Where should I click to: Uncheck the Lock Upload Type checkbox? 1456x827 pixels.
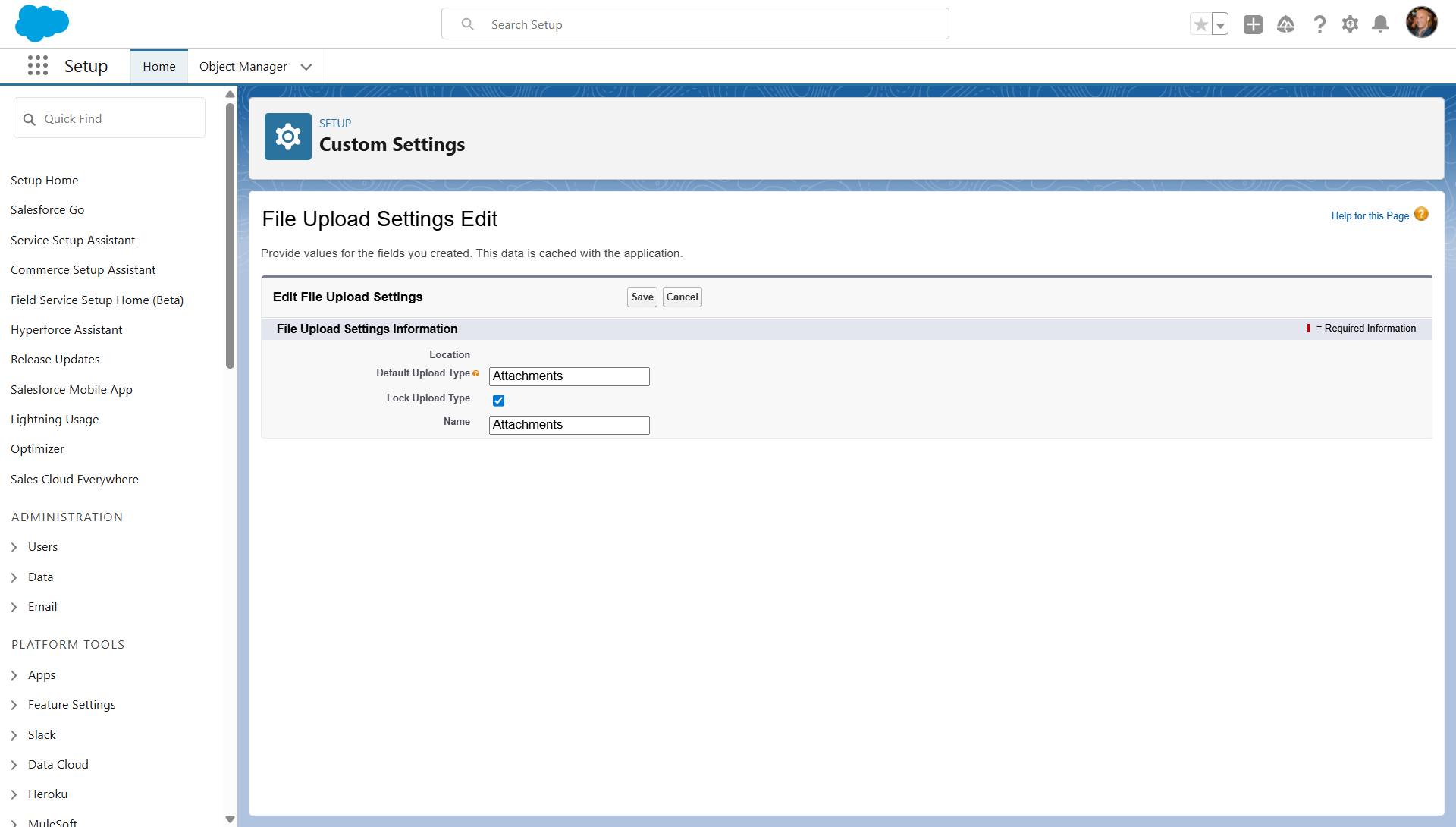point(498,401)
